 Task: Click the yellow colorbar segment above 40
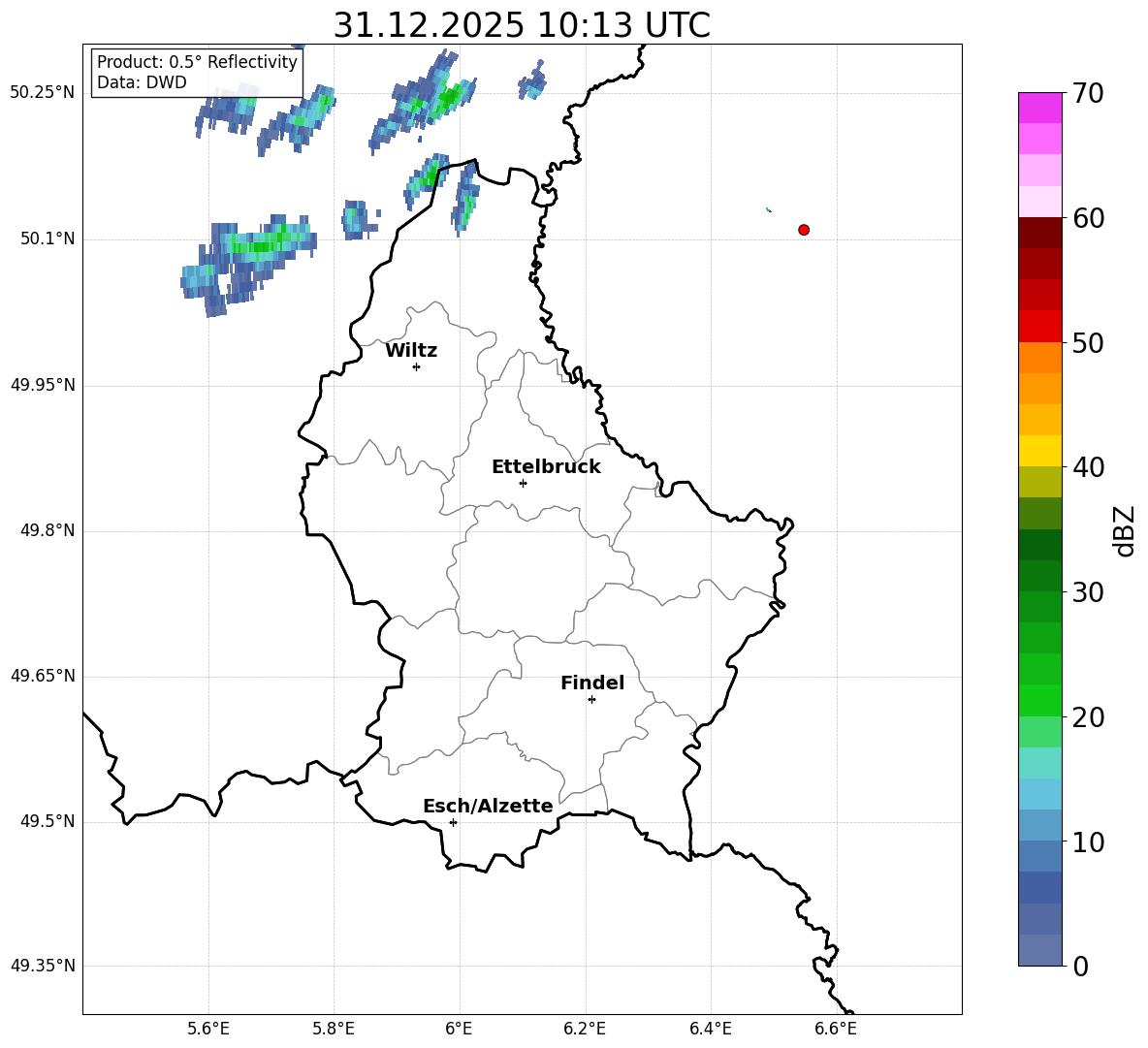pyautogui.click(x=1039, y=451)
